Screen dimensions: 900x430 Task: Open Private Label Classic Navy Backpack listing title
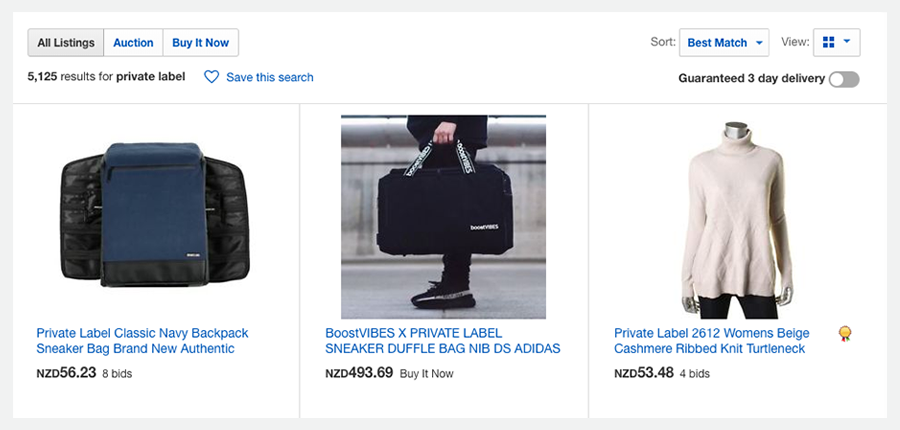[142, 341]
